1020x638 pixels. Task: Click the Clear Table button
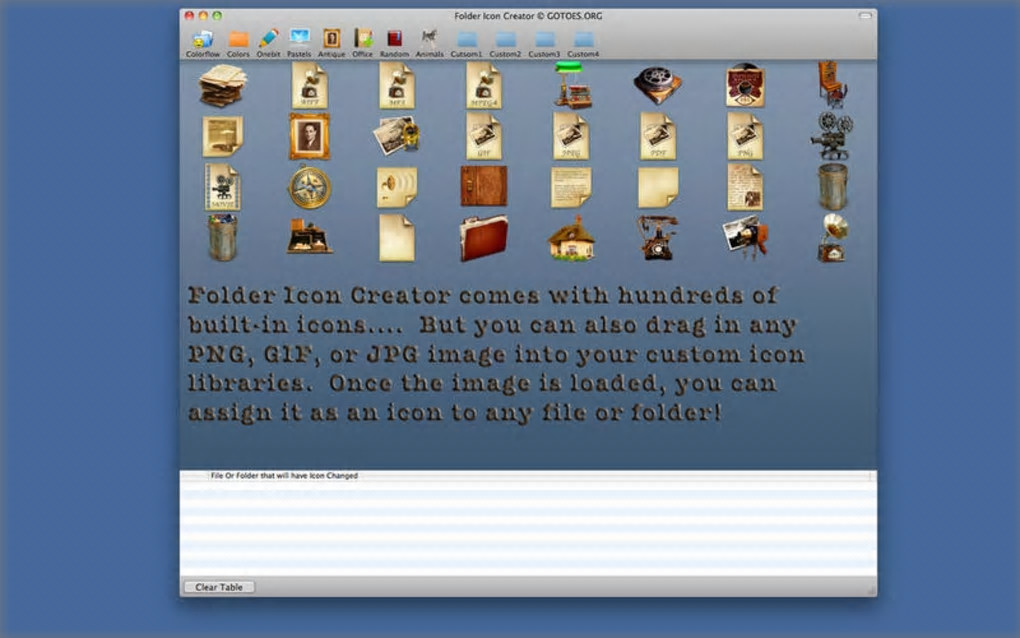click(219, 587)
